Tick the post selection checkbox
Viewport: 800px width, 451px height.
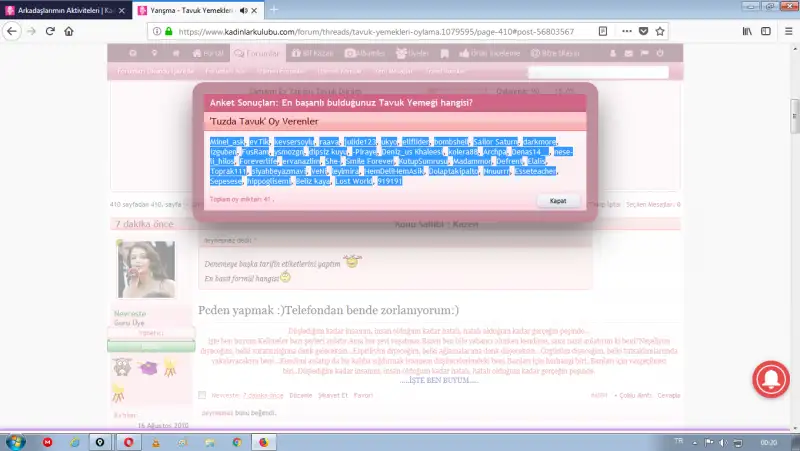[x=202, y=395]
